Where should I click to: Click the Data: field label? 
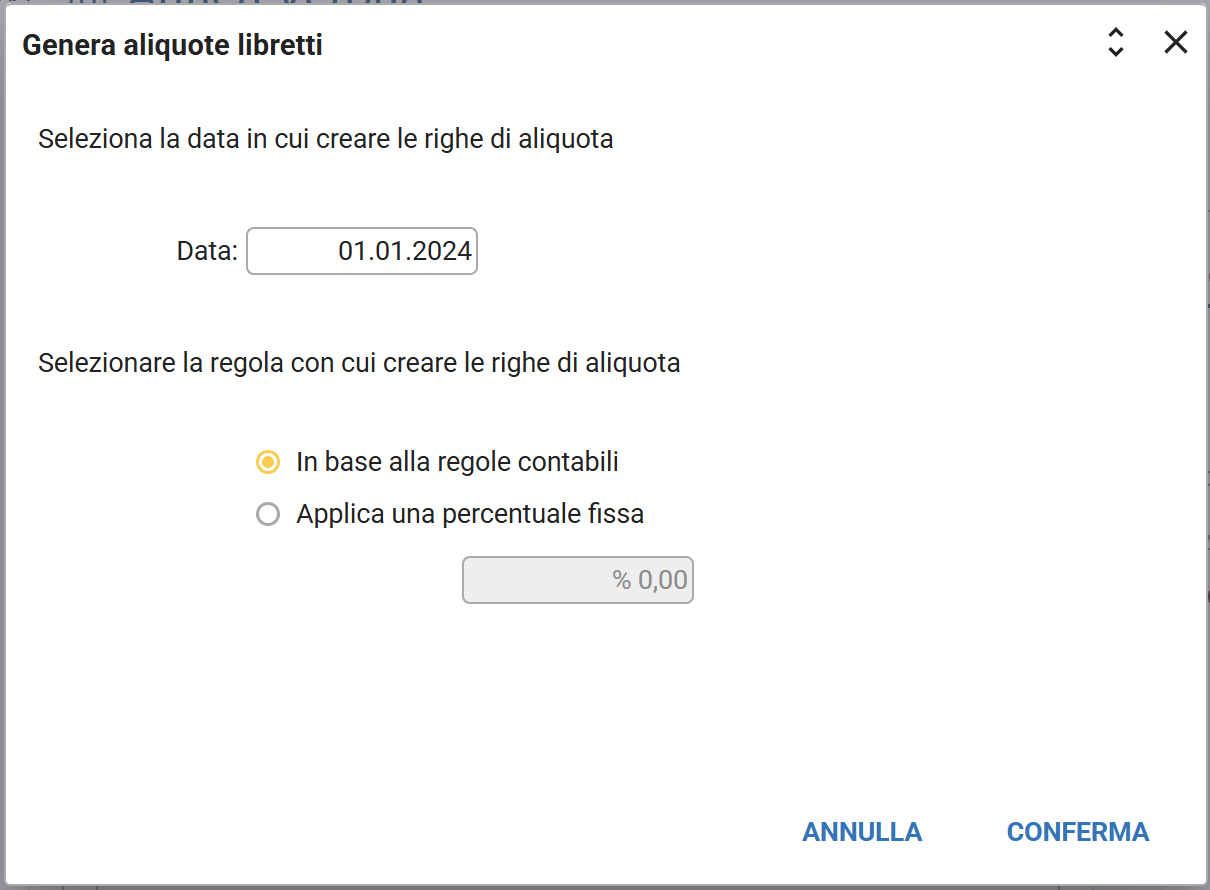(207, 251)
